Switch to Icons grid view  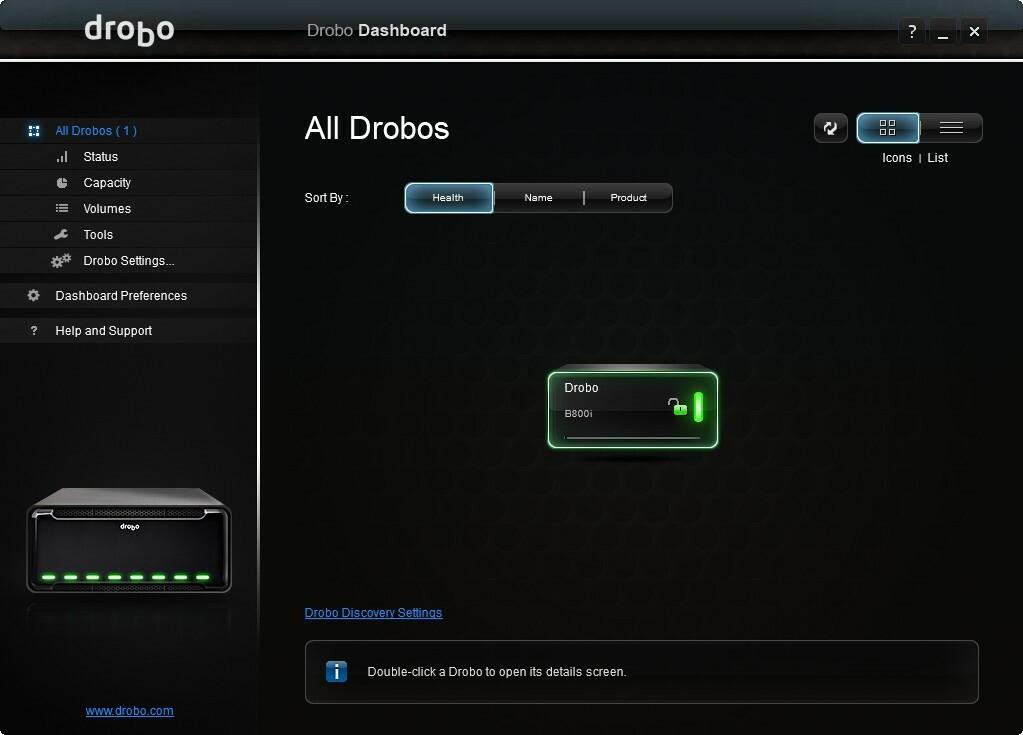pyautogui.click(x=888, y=128)
